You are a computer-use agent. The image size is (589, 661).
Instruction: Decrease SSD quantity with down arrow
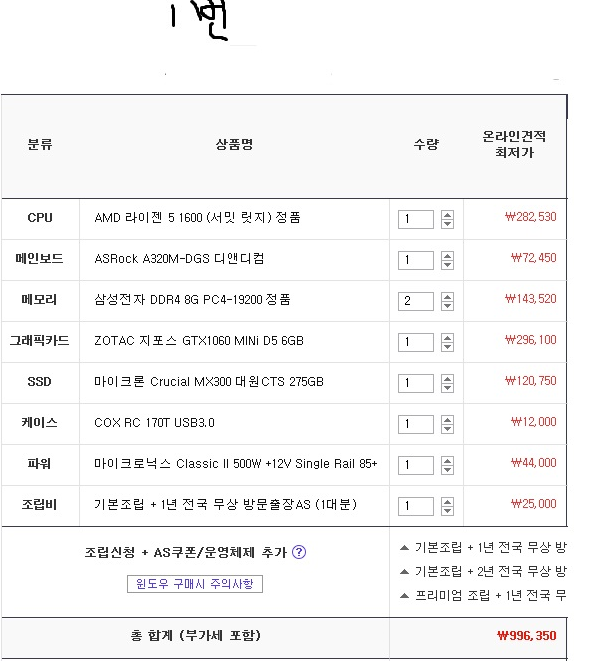447,388
